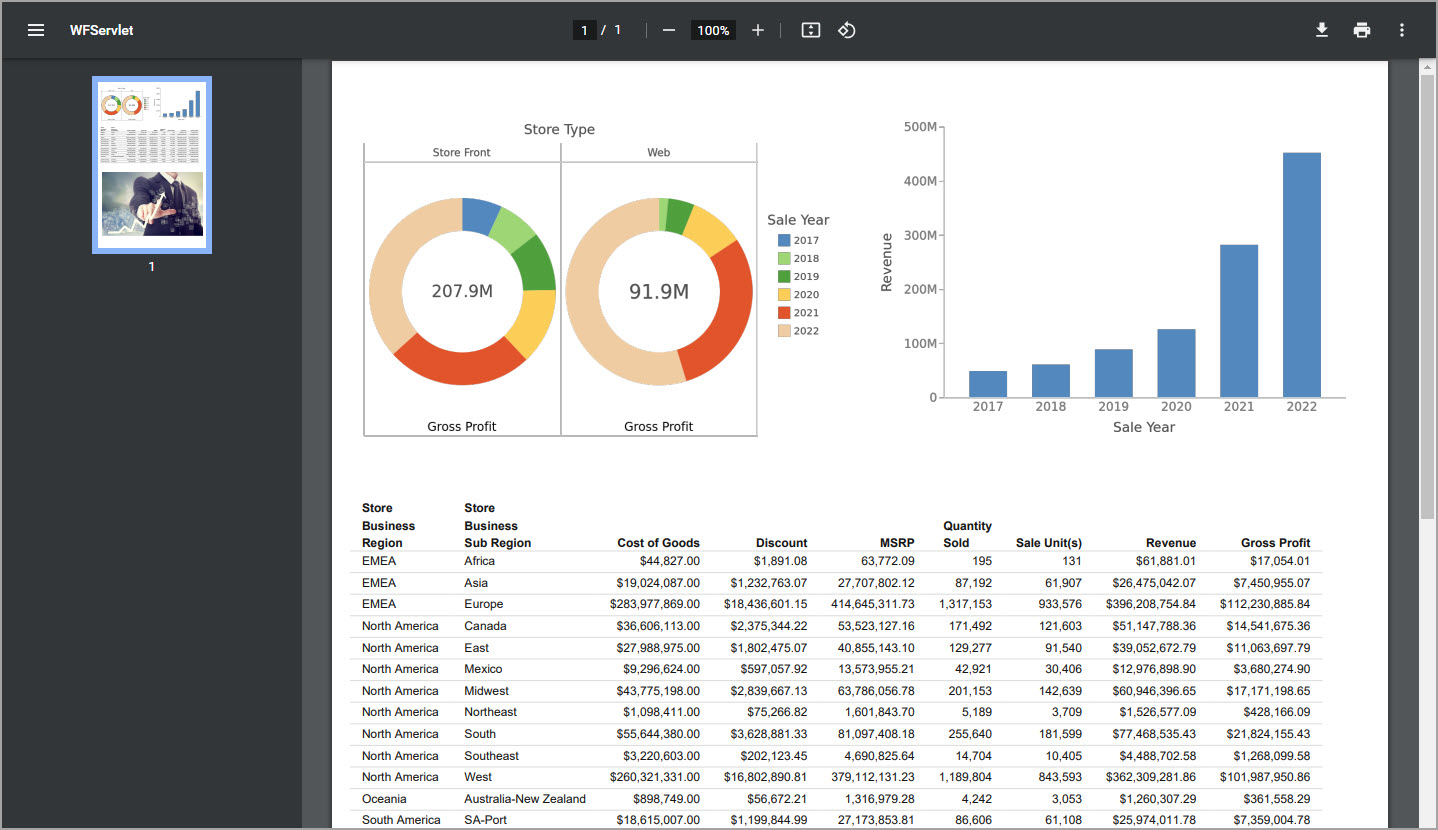
Task: Click the 2021 revenue bar
Action: 1238,320
